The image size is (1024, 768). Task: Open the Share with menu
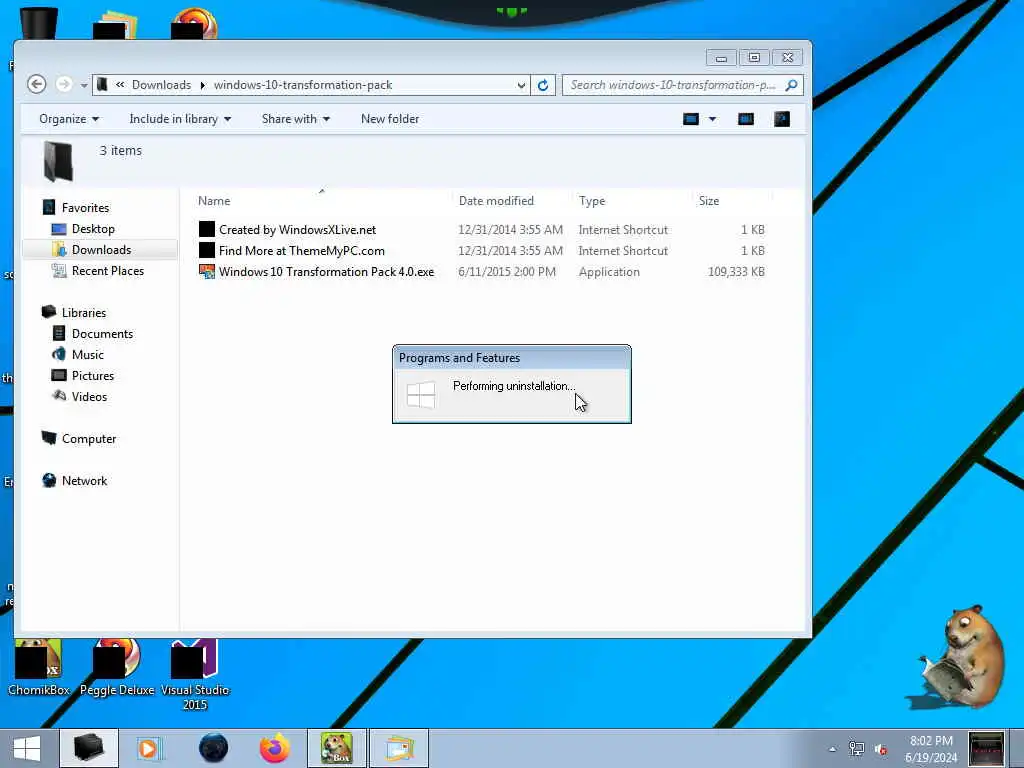(296, 119)
